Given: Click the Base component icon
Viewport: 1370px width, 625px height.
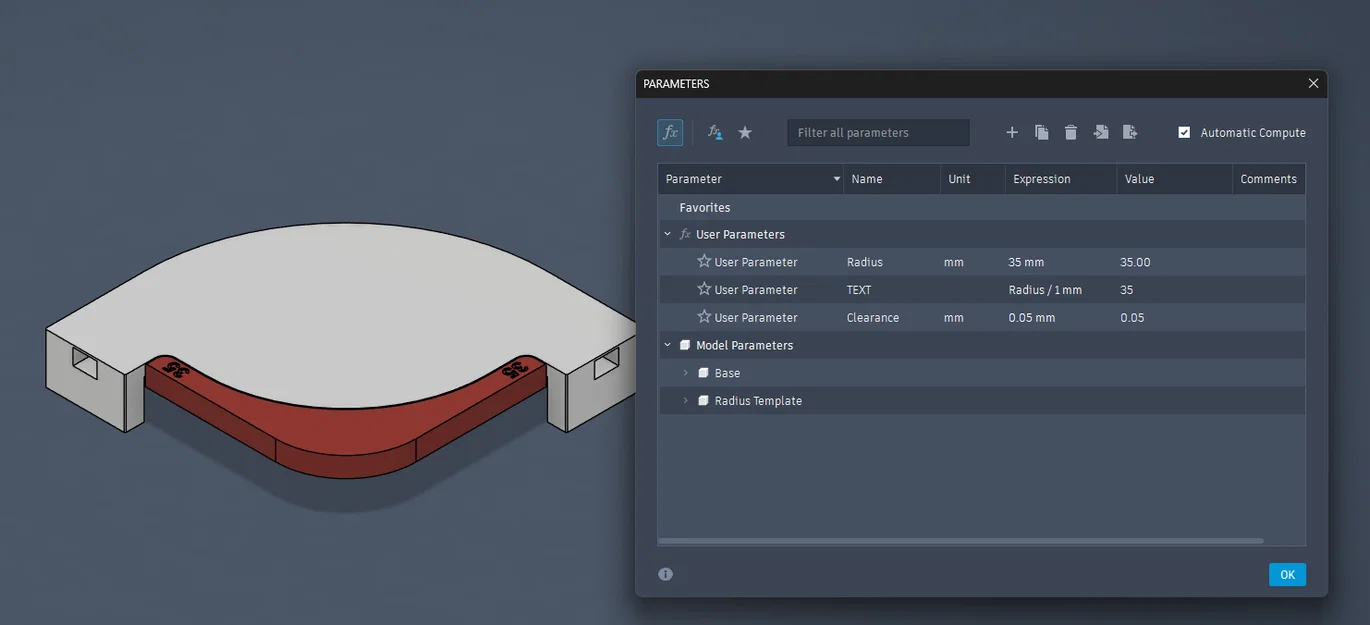Looking at the screenshot, I should (703, 373).
